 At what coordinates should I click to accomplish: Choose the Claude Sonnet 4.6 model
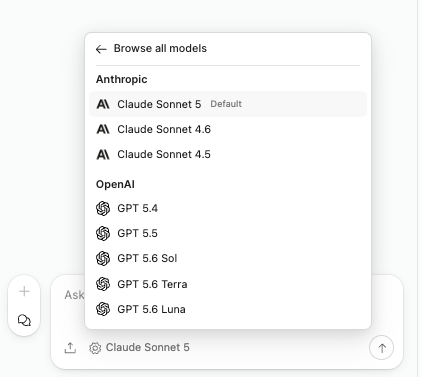(228, 129)
